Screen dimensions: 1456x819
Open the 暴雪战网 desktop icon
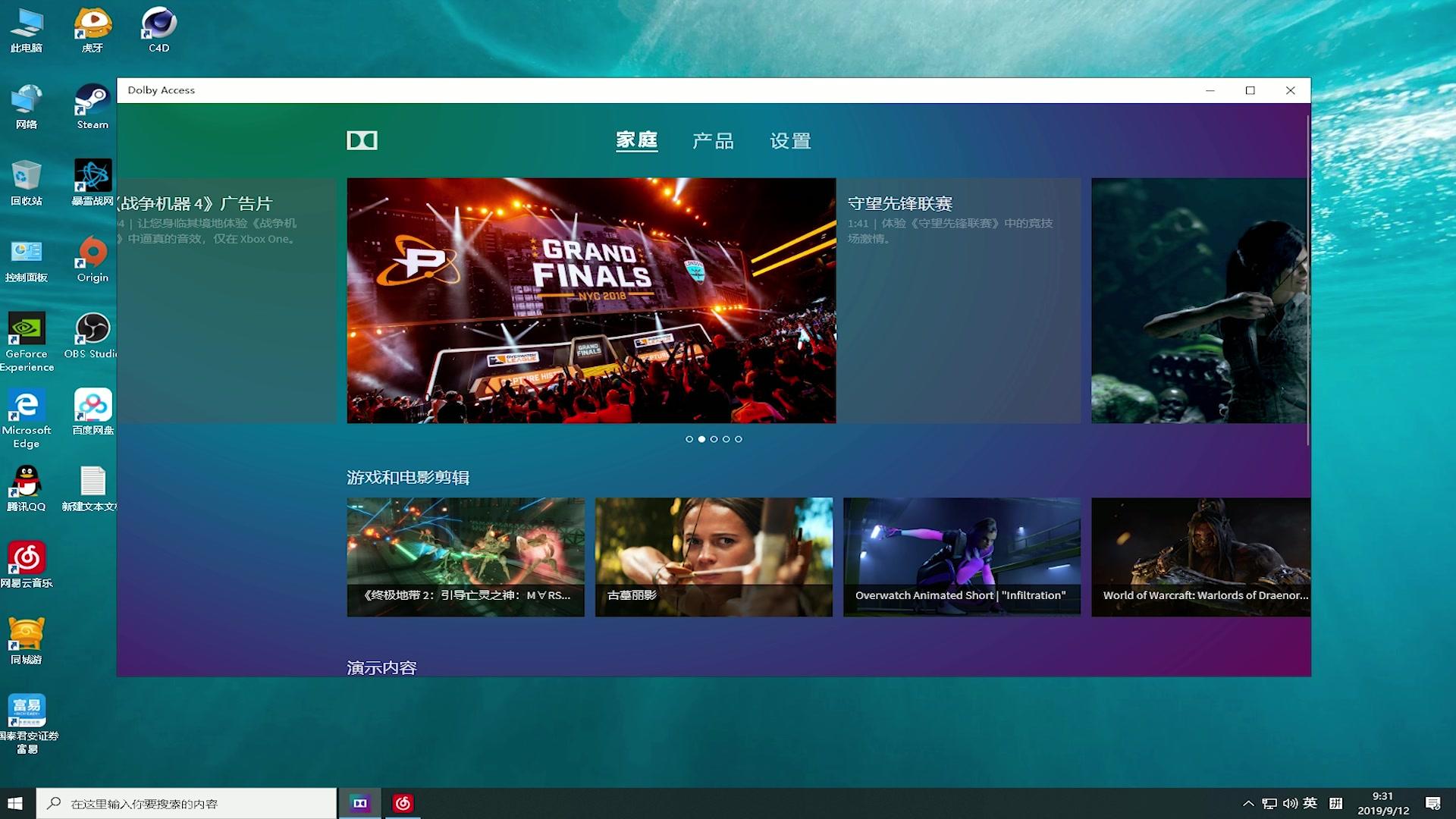93,183
